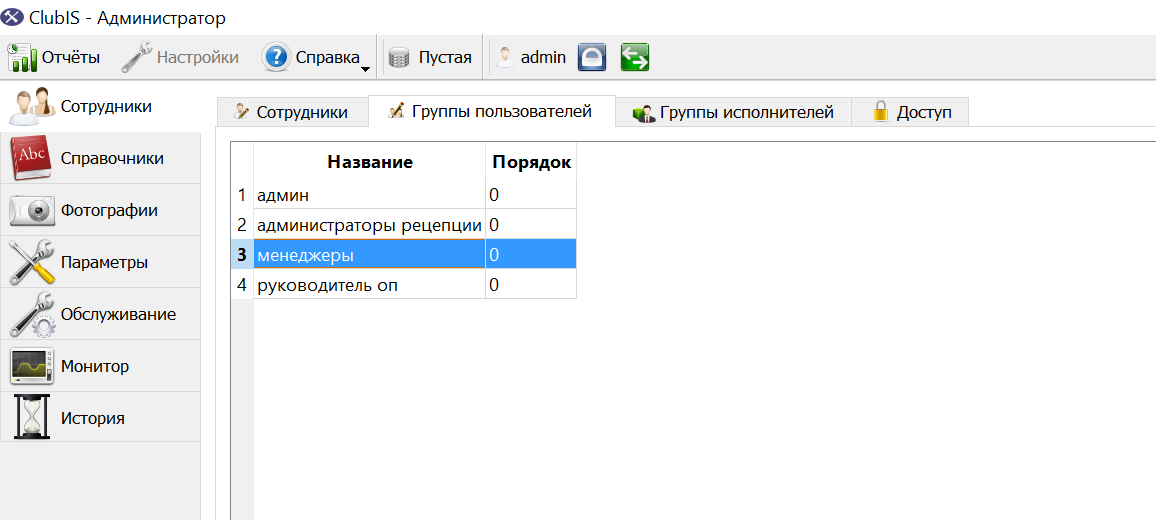Click row header number 3
The image size is (1156, 520).
coord(242,254)
